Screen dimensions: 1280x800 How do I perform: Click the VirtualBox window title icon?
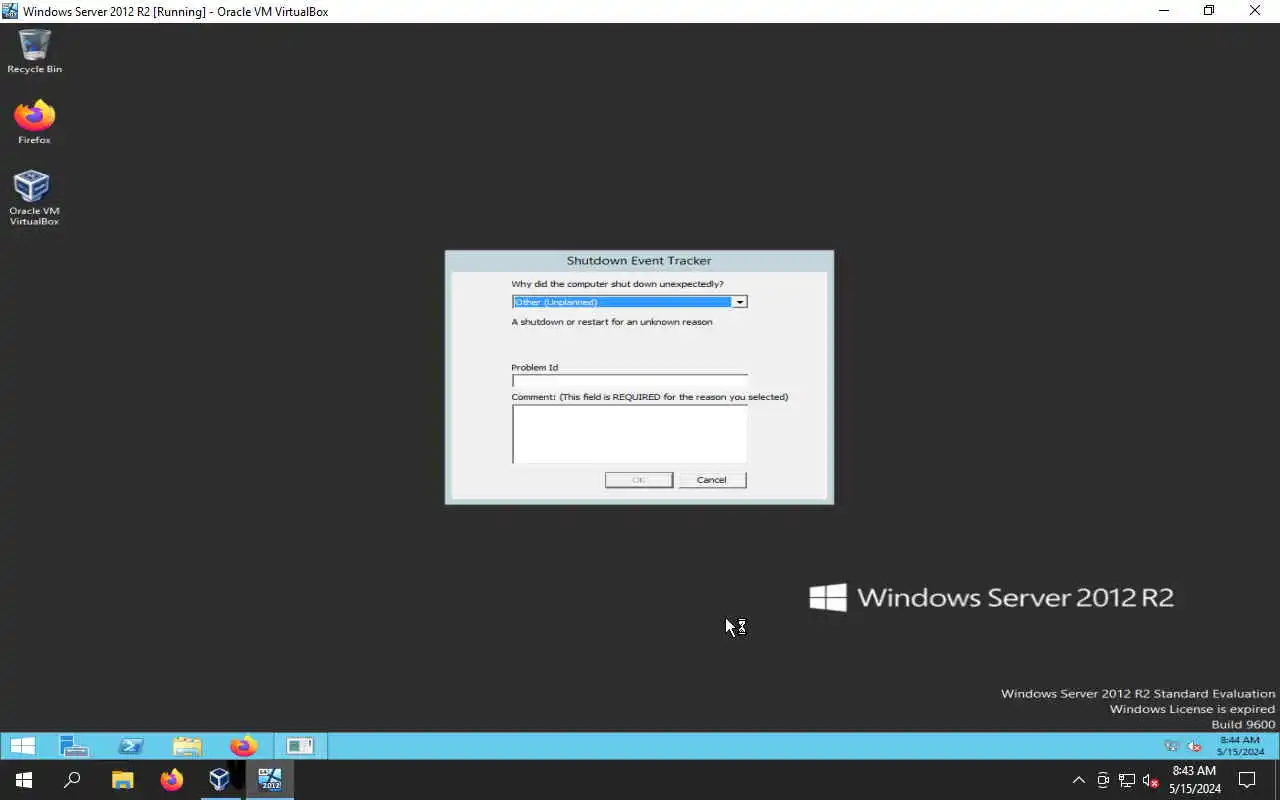pos(11,11)
